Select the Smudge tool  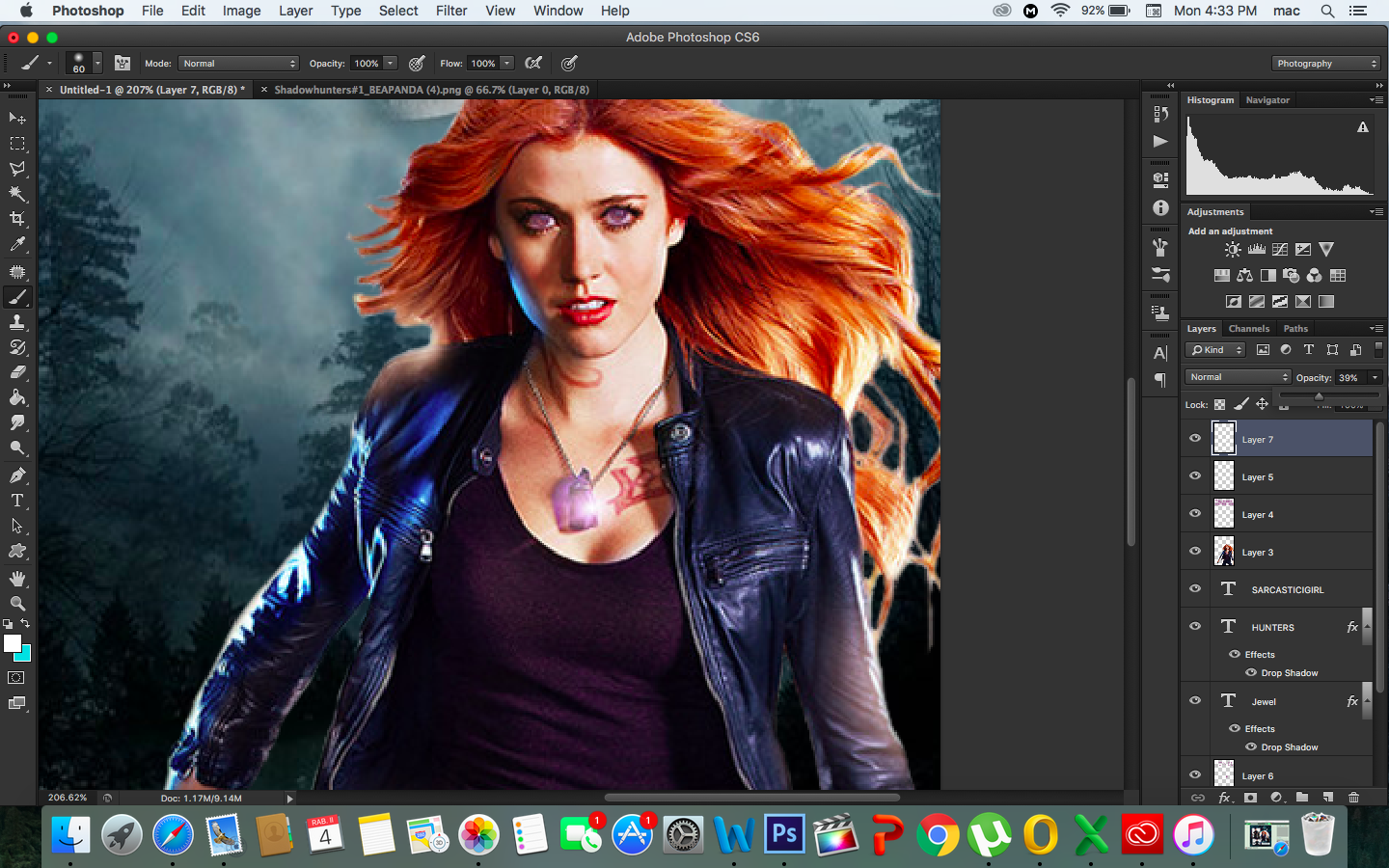click(17, 422)
